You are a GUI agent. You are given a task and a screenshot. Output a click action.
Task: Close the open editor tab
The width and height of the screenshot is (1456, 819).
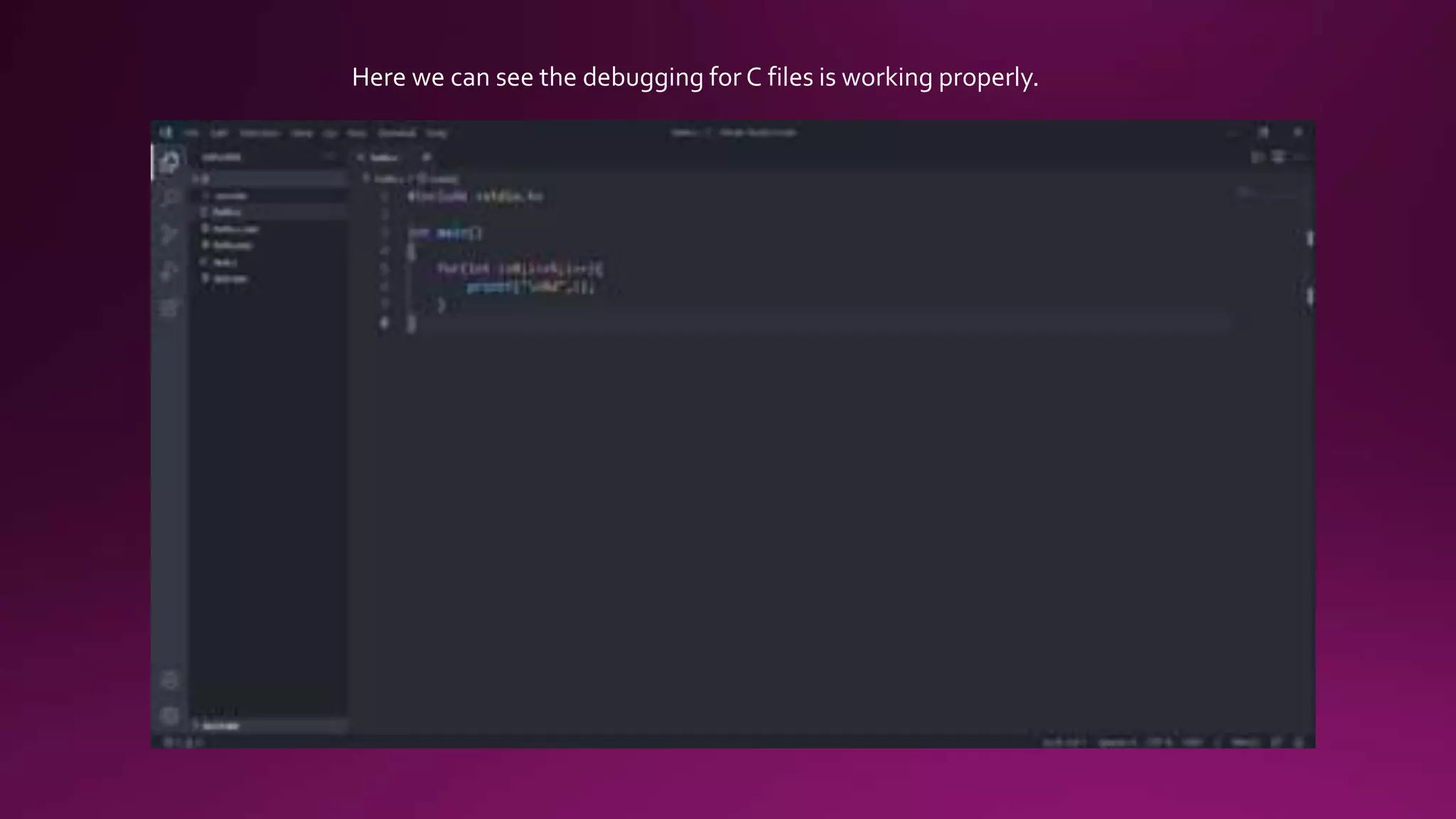point(427,157)
